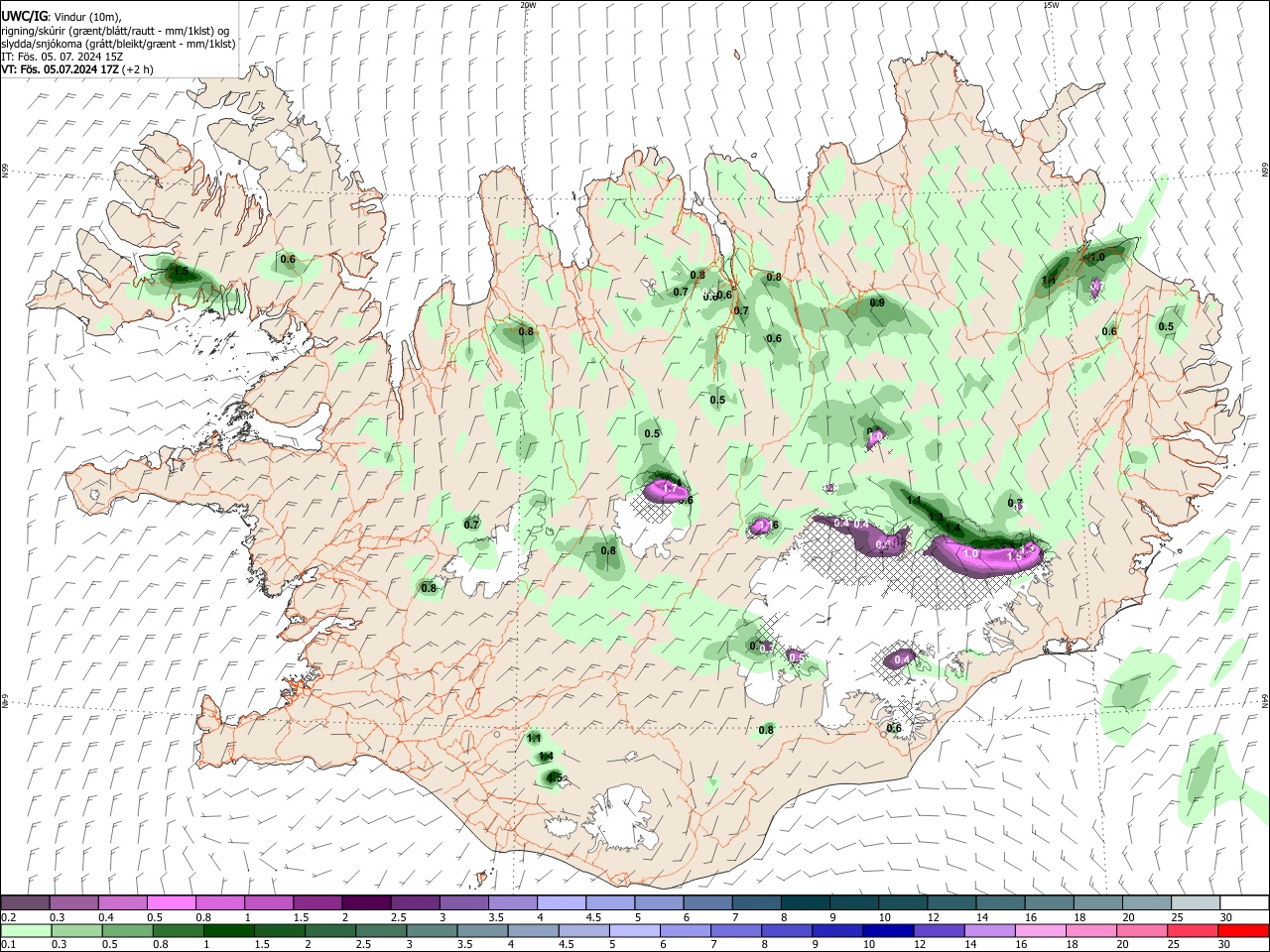Viewport: 1270px width, 952px height.
Task: Click the 'UWC/IG: Vindur (10m)' title text
Action: (62, 16)
